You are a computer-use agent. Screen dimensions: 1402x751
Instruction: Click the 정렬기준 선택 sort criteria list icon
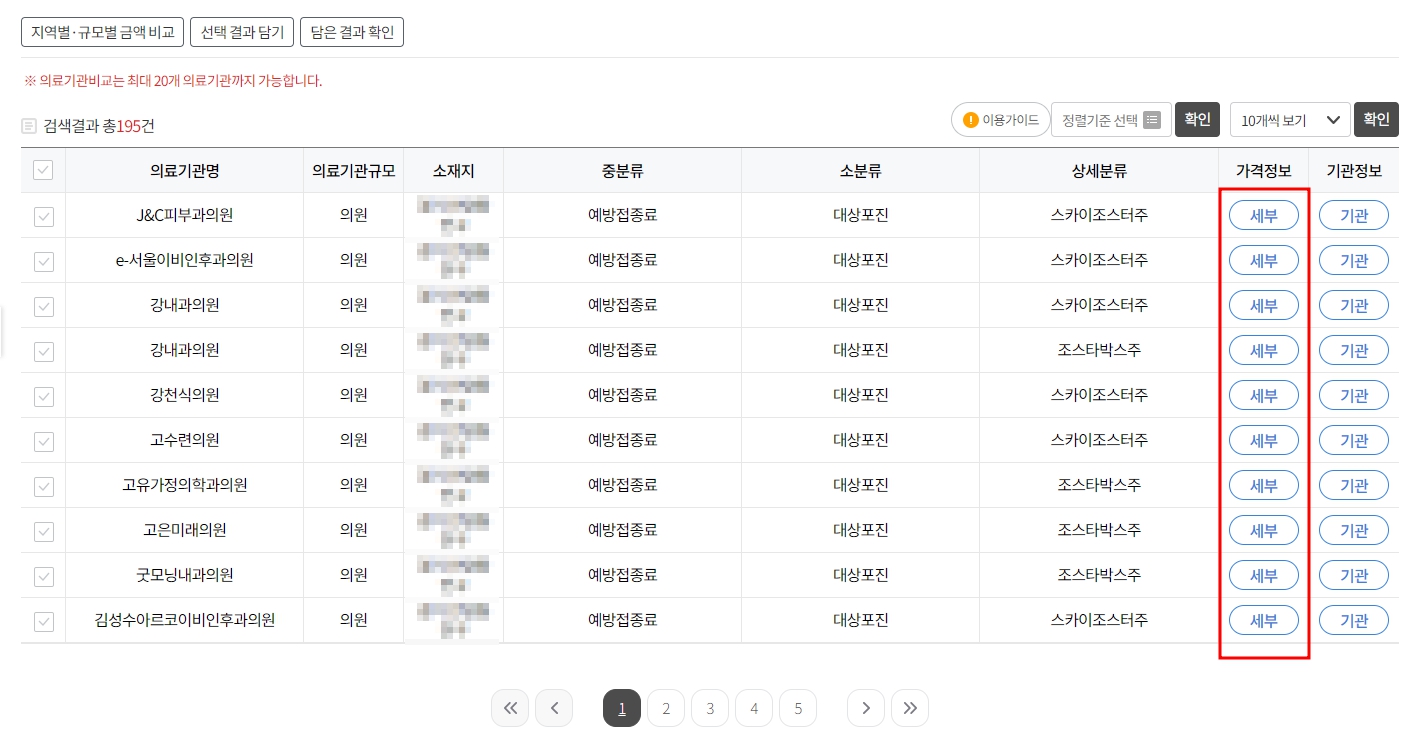click(x=1151, y=119)
